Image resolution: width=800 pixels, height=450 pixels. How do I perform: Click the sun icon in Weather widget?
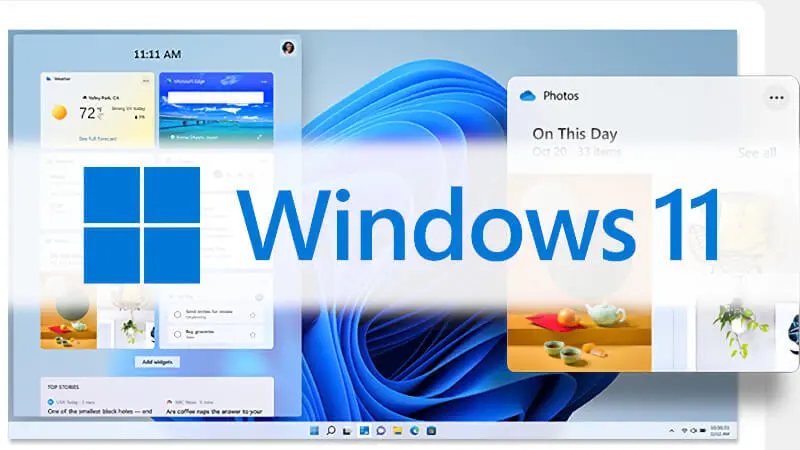point(60,112)
